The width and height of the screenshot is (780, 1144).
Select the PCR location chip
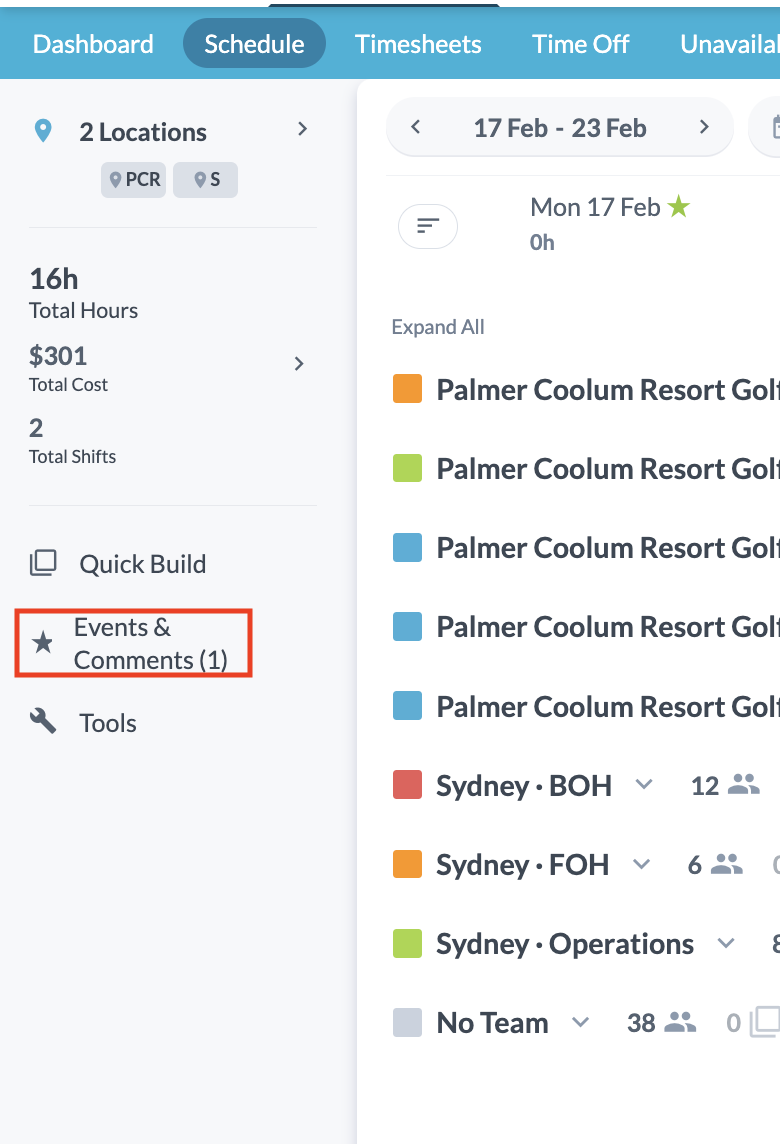pyautogui.click(x=134, y=181)
